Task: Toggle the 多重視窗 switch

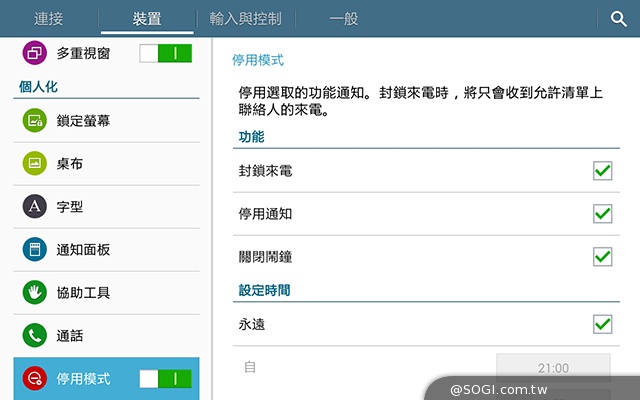Action: [165, 53]
